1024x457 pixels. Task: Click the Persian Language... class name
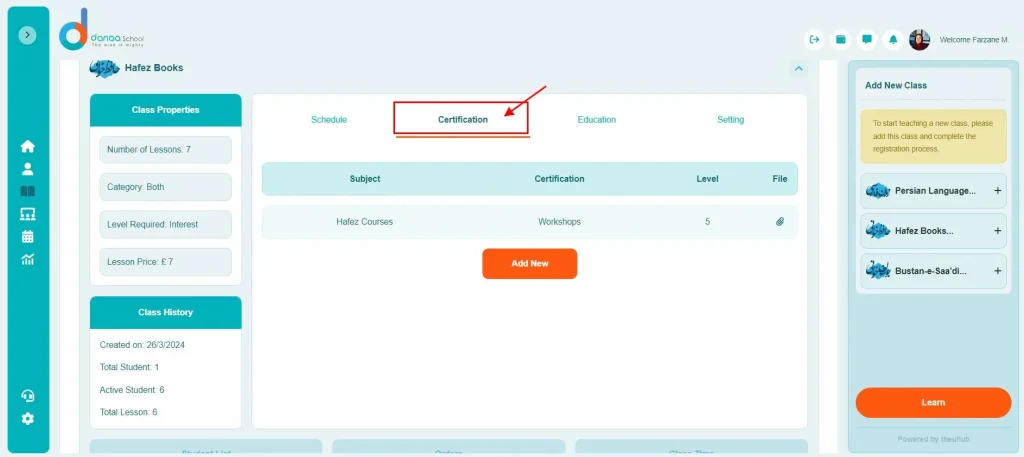click(x=935, y=191)
